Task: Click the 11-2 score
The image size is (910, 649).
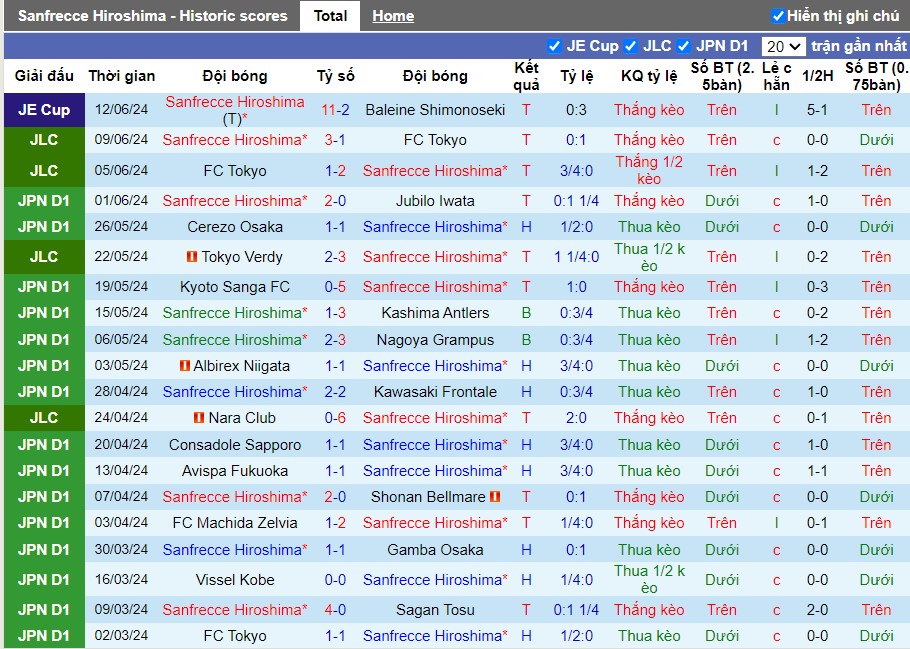Action: tap(335, 110)
